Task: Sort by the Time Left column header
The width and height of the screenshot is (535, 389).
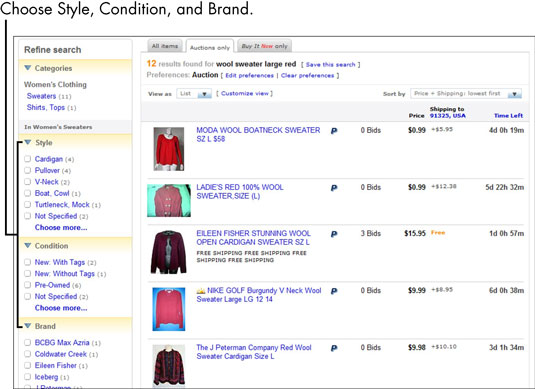Action: [x=508, y=116]
